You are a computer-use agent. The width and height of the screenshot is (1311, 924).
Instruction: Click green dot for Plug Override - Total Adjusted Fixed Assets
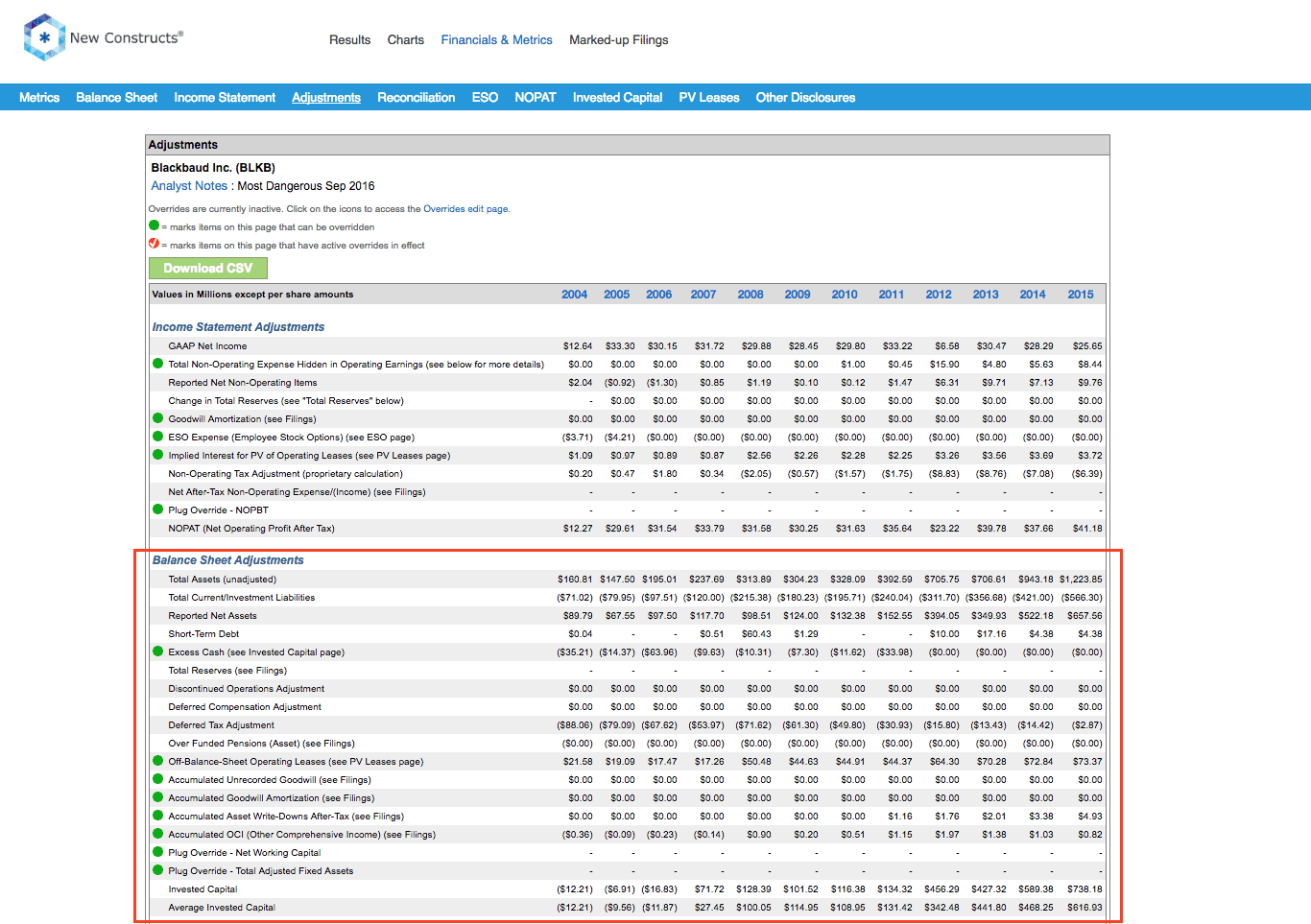tap(157, 870)
